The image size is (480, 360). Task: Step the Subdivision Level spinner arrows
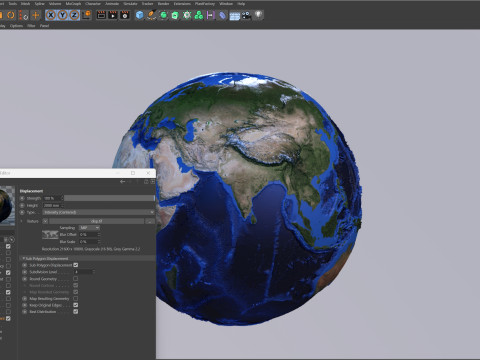(93, 272)
